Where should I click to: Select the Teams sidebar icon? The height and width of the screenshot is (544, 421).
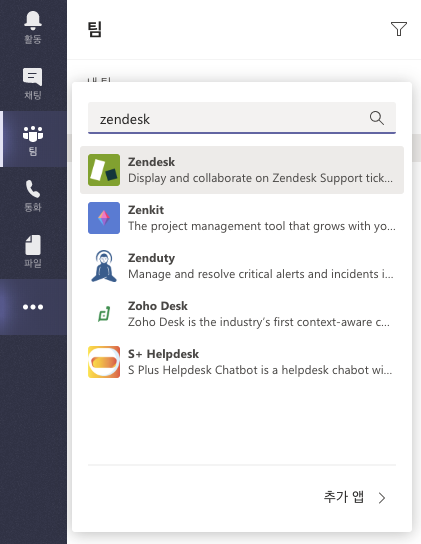coord(33,134)
